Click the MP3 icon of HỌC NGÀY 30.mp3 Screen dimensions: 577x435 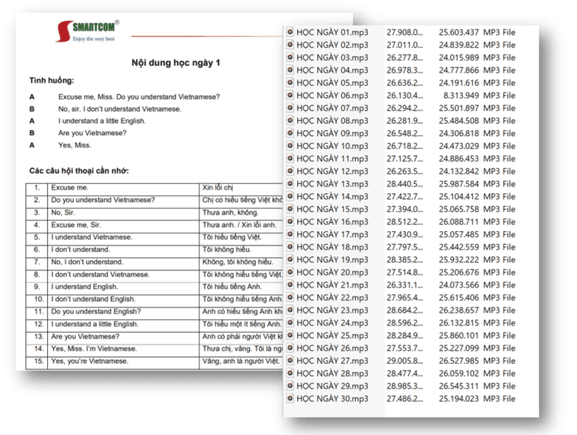click(290, 399)
